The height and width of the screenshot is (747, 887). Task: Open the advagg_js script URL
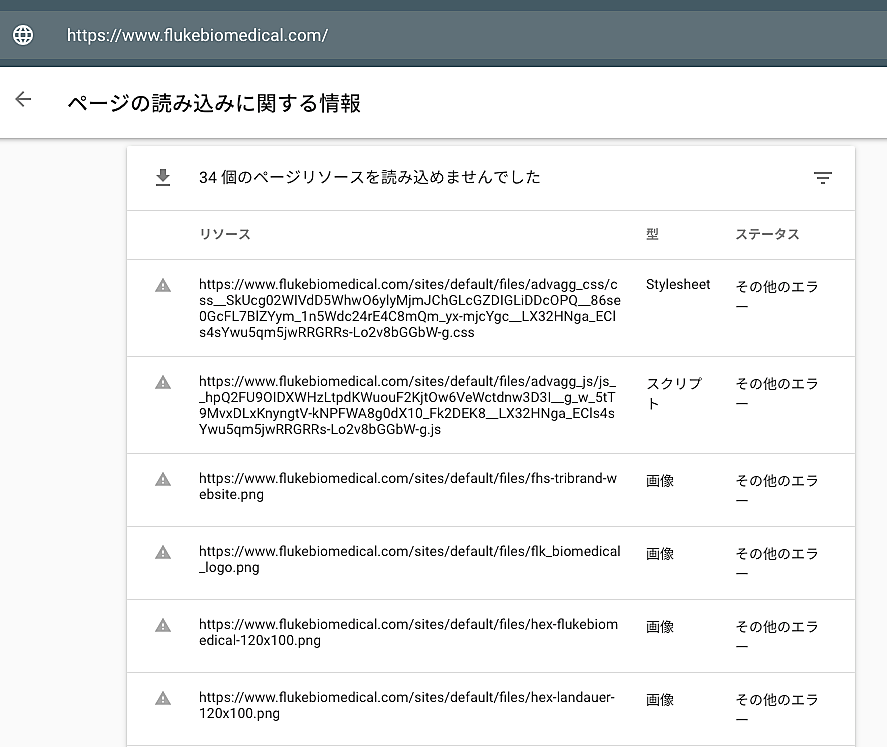point(408,405)
